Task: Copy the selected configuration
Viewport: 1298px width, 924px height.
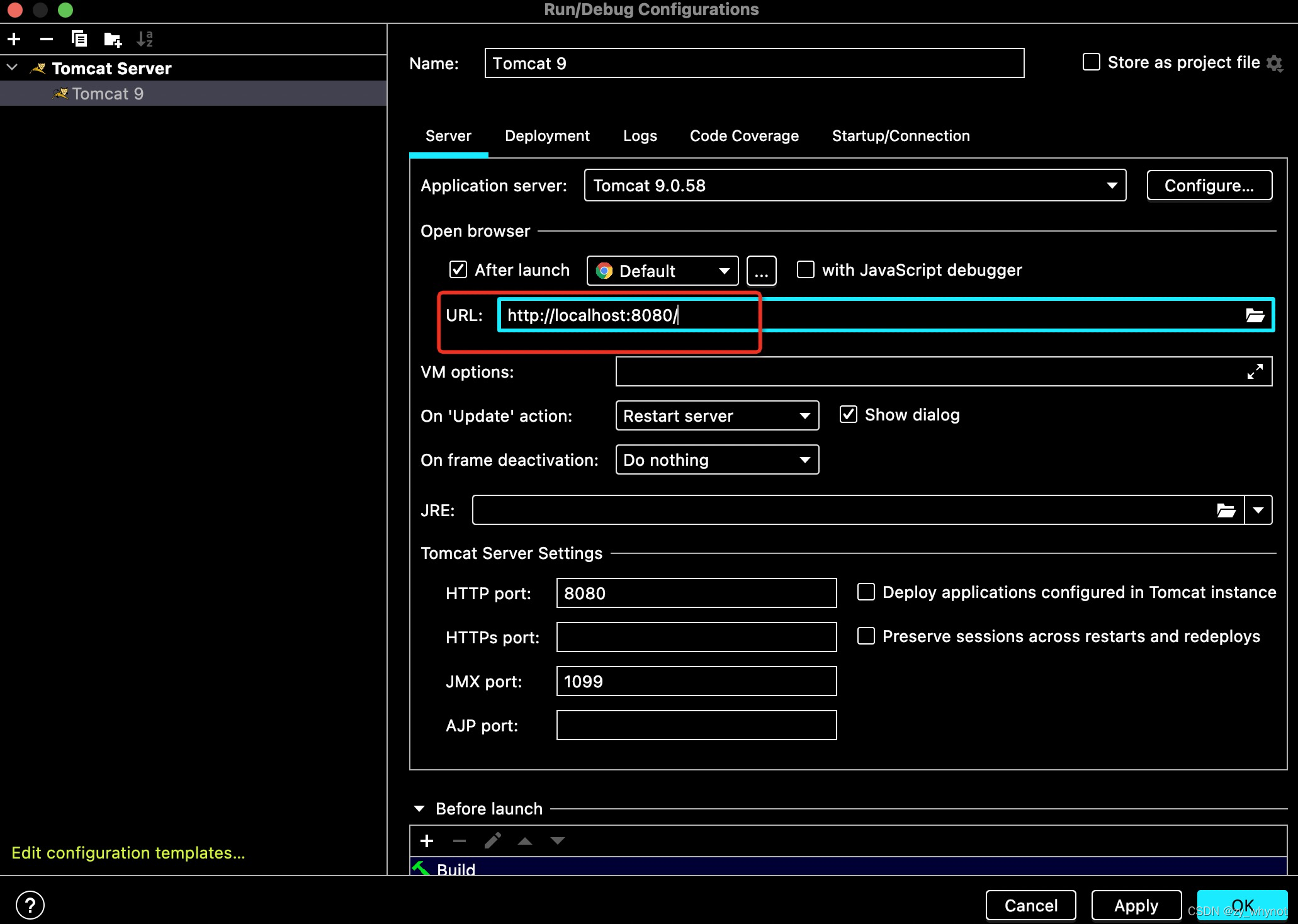Action: [x=79, y=39]
